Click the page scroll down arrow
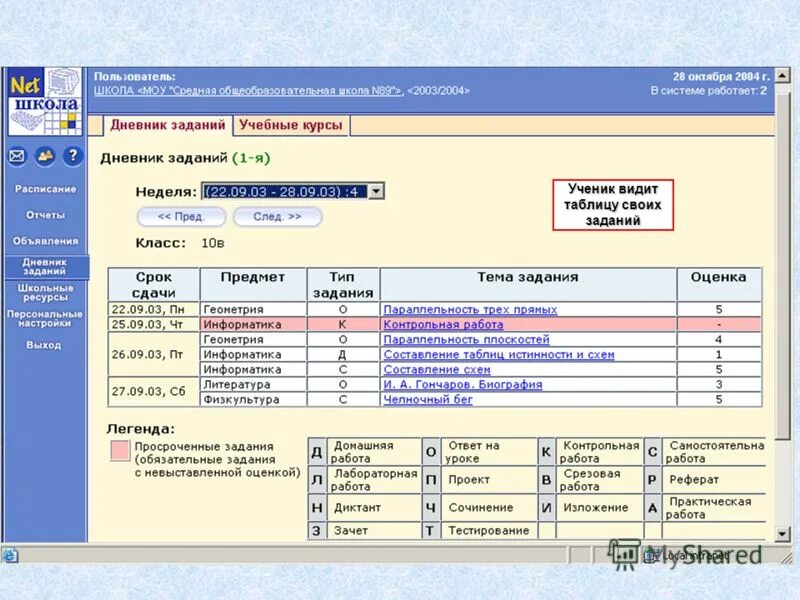800x600 pixels. pyautogui.click(x=782, y=534)
